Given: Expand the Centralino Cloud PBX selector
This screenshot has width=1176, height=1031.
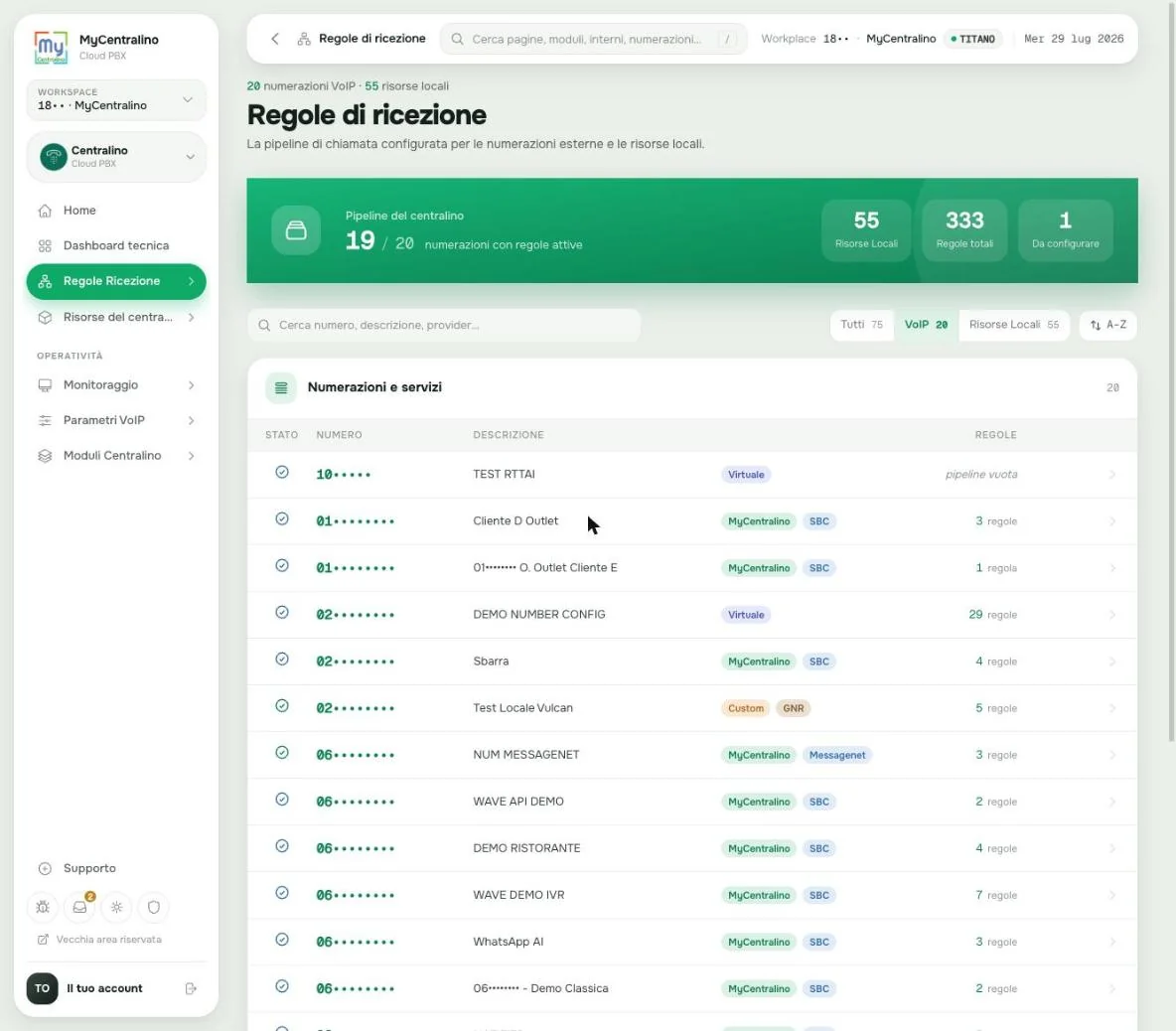Looking at the screenshot, I should click(116, 157).
